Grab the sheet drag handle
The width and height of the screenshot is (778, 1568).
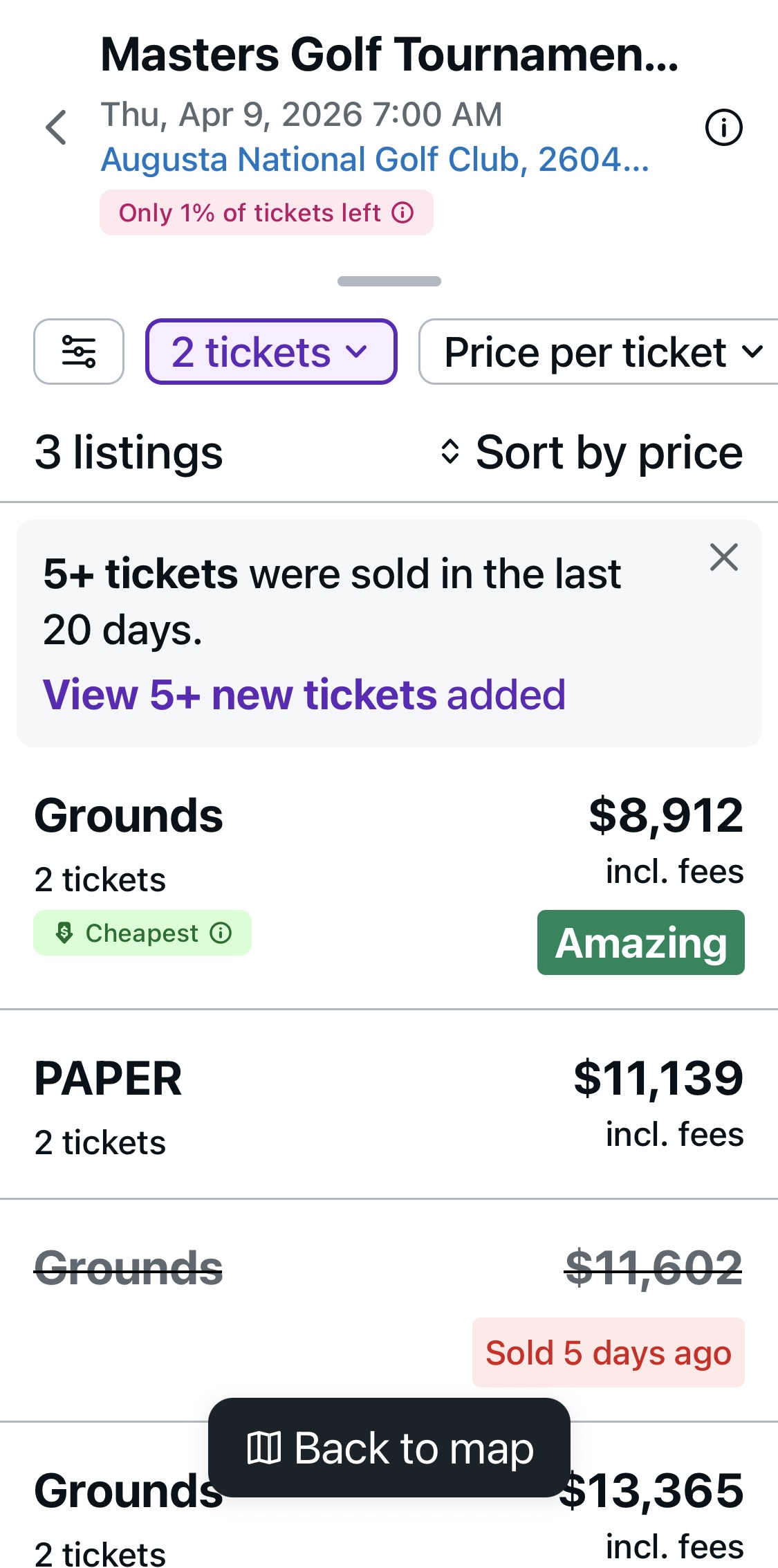[389, 281]
